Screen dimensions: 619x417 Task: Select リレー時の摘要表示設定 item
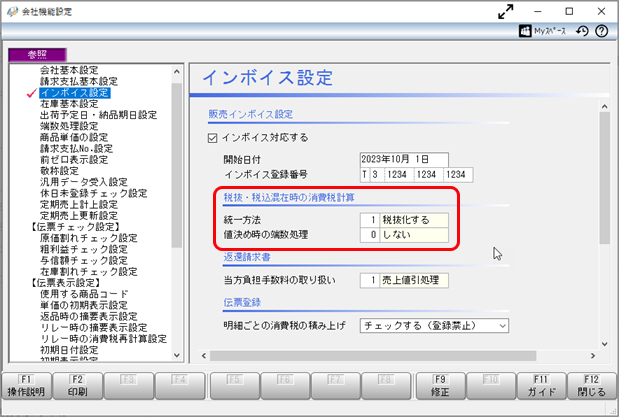tap(94, 328)
